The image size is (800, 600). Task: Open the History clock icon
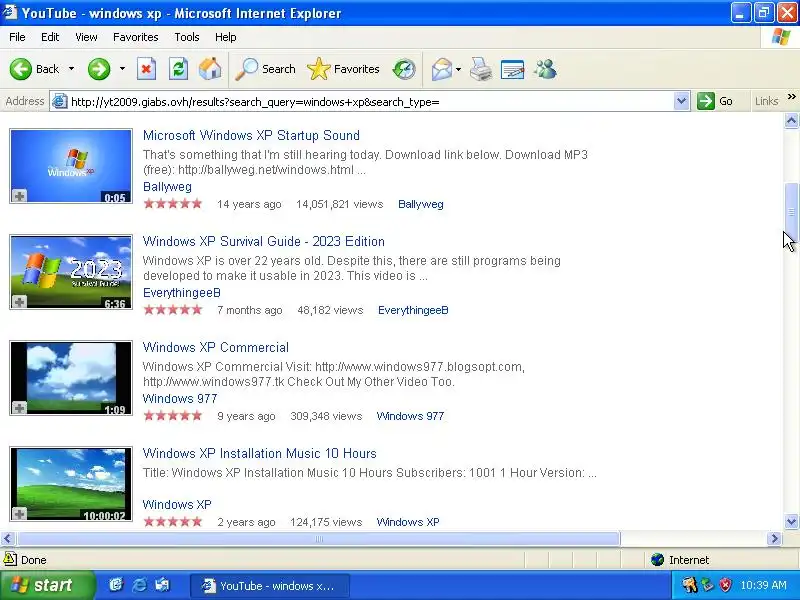404,69
